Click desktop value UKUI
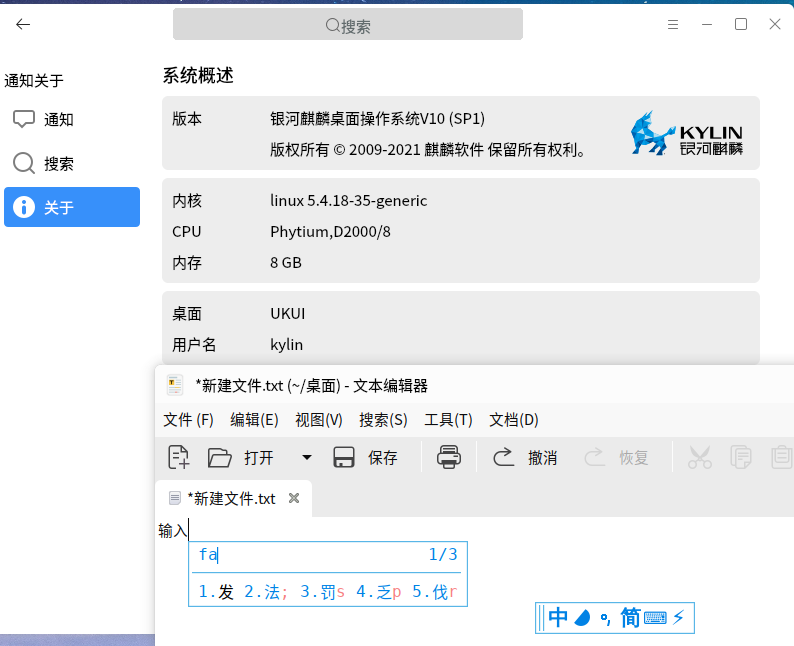This screenshot has width=794, height=646. pyautogui.click(x=288, y=314)
